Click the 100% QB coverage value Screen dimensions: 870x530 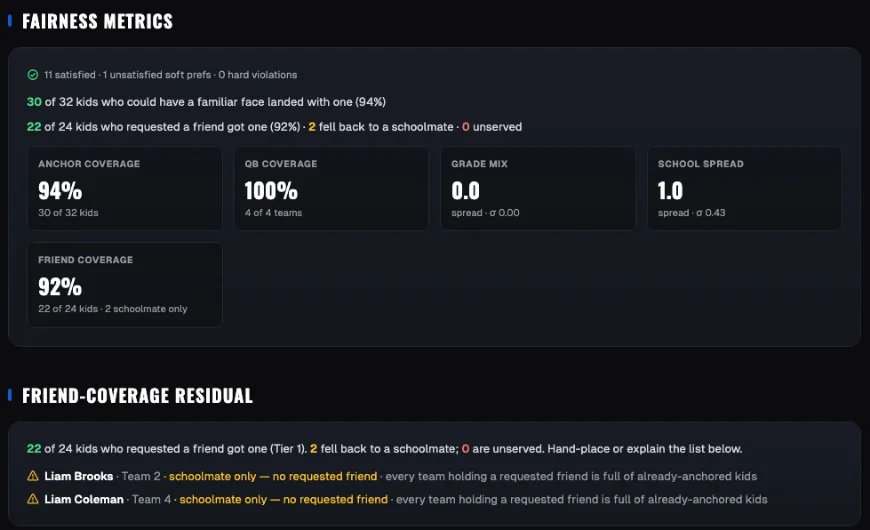point(271,191)
